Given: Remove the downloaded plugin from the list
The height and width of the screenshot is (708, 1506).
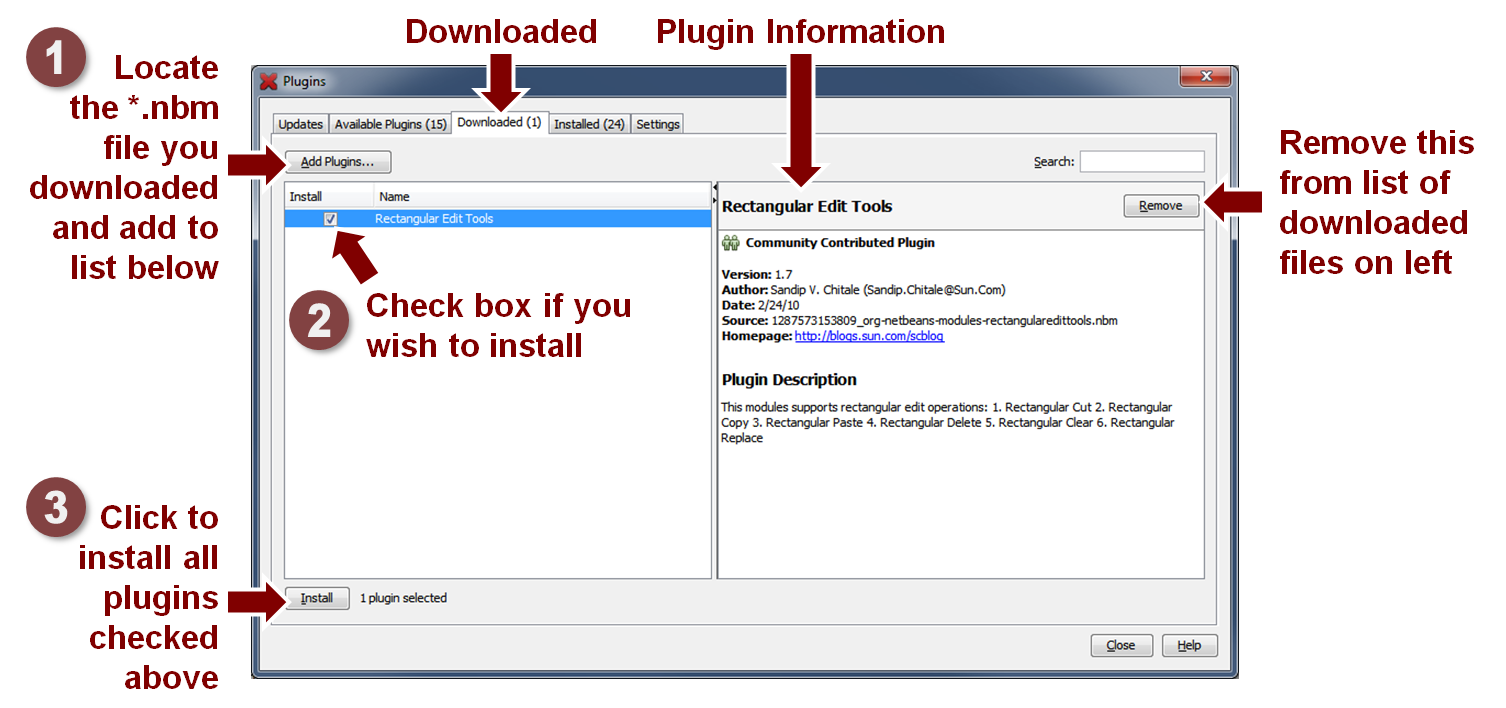Looking at the screenshot, I should coord(1160,205).
